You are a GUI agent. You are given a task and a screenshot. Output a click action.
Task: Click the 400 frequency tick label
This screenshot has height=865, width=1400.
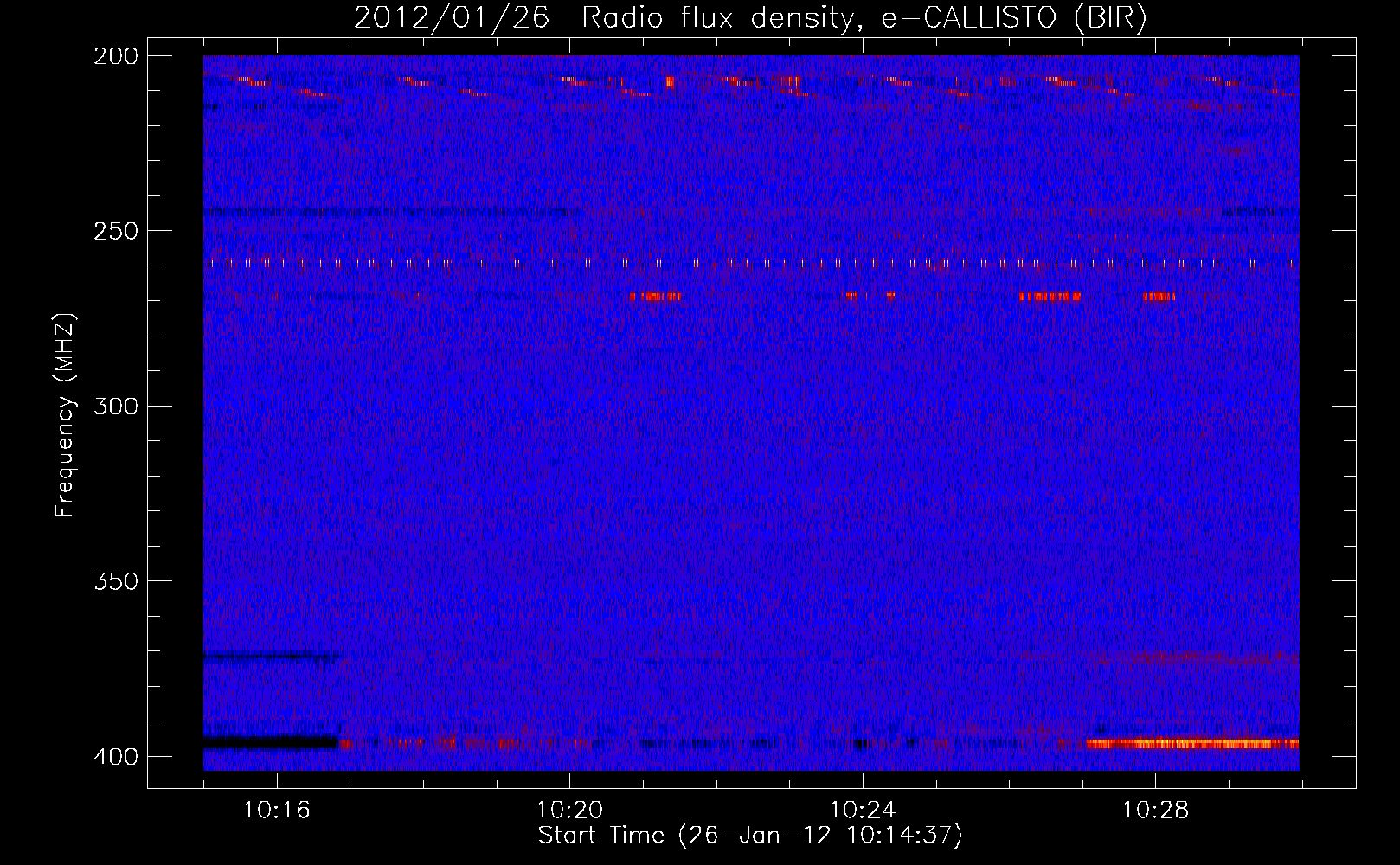point(116,756)
